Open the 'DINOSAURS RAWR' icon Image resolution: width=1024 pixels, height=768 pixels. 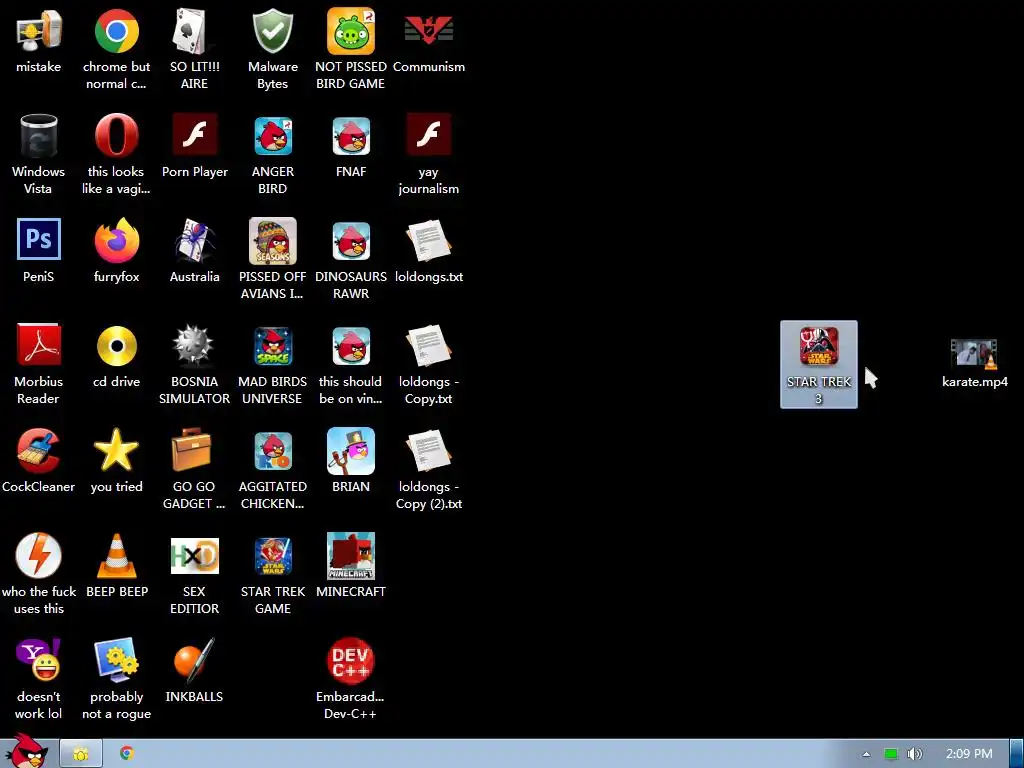click(x=351, y=241)
